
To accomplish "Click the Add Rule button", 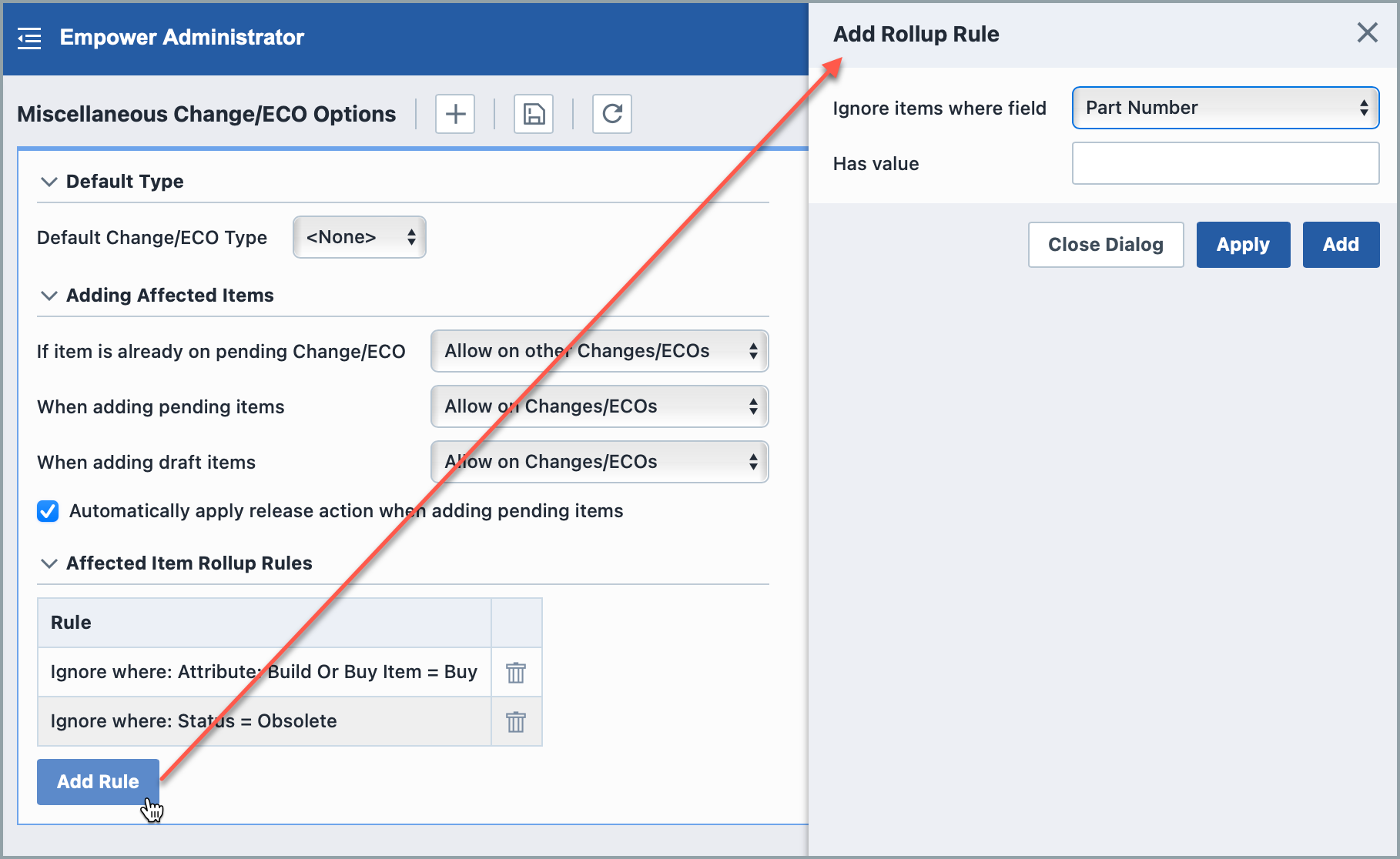I will click(x=98, y=782).
